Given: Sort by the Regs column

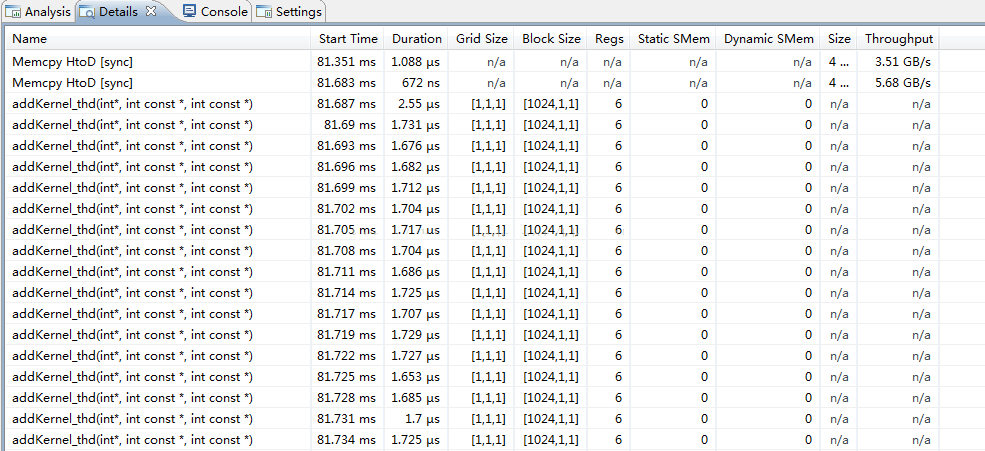Looking at the screenshot, I should click(x=609, y=39).
